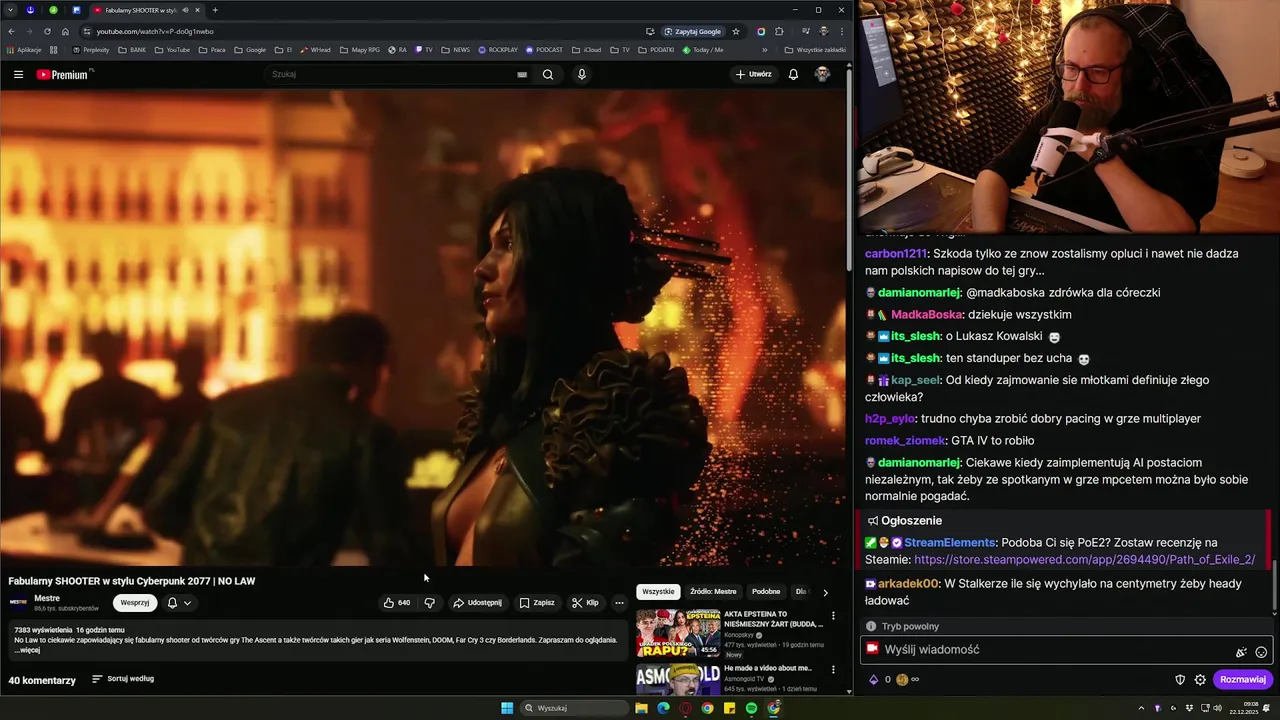This screenshot has width=1280, height=720.
Task: Focus the Windows taskbar 'Wyszukaj' search box
Action: tap(575, 708)
